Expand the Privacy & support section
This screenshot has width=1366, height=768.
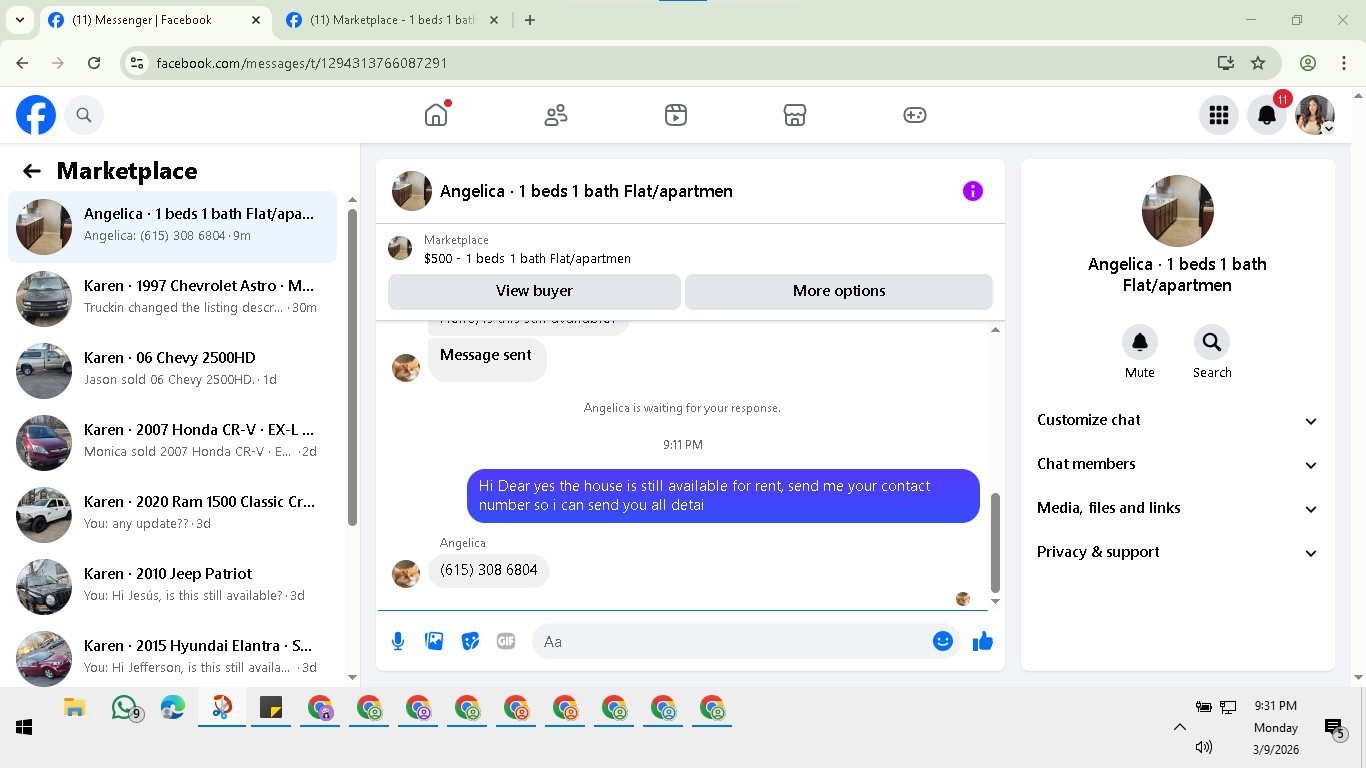(1177, 552)
